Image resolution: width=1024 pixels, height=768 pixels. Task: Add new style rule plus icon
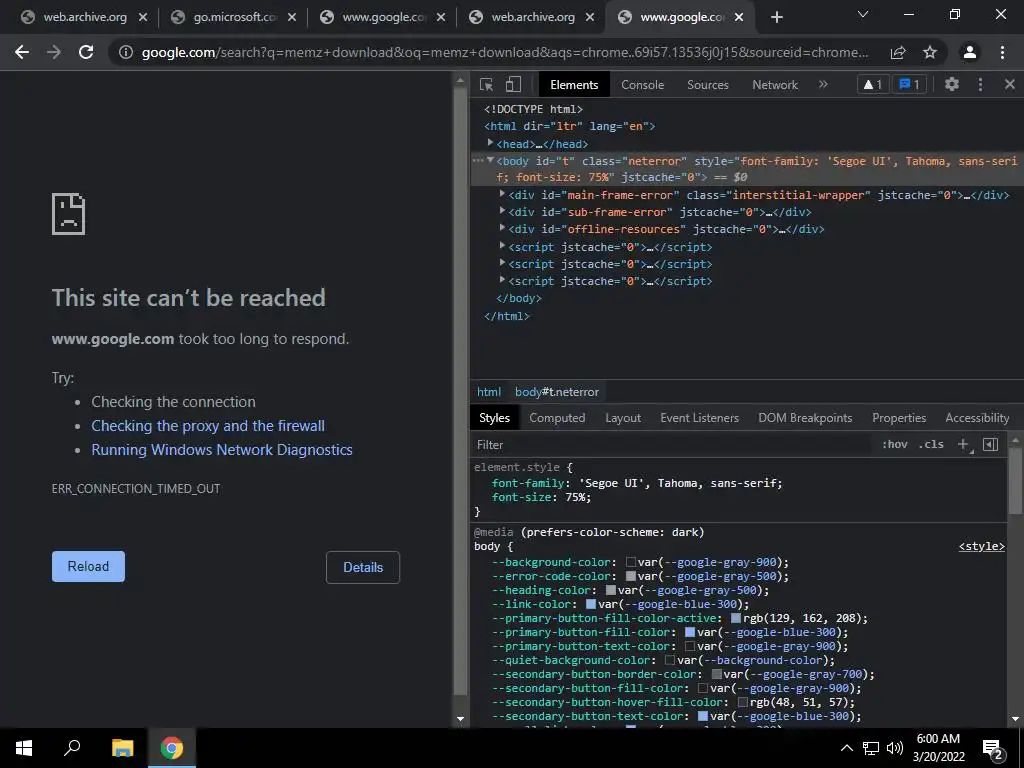click(x=963, y=444)
